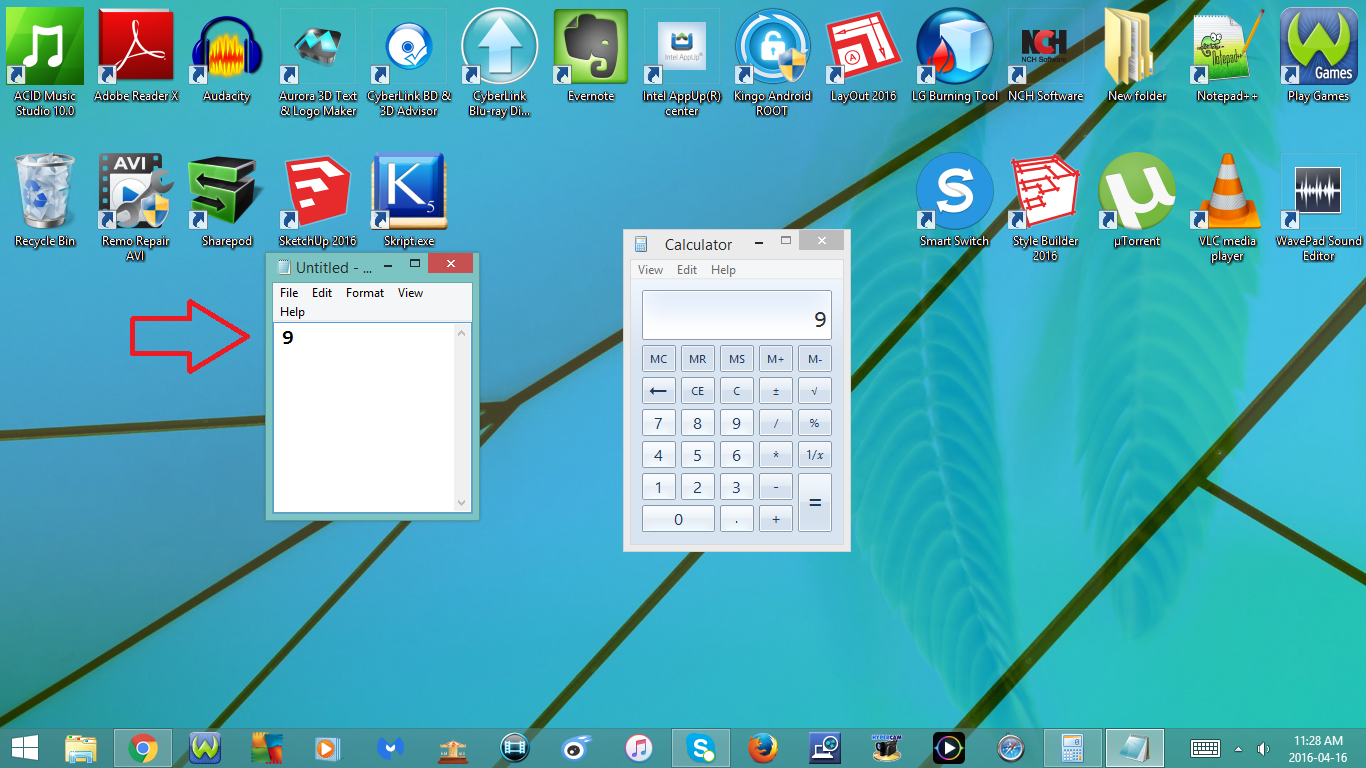Open Evernote
The width and height of the screenshot is (1366, 768).
click(x=590, y=47)
